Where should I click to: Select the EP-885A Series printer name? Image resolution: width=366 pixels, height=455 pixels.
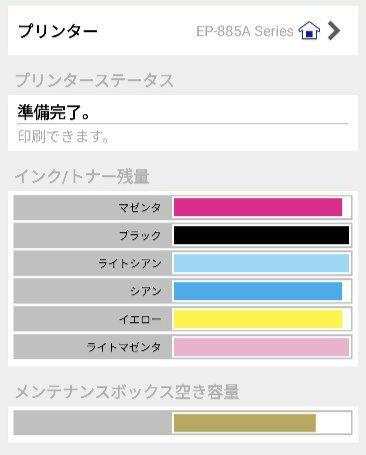(245, 31)
